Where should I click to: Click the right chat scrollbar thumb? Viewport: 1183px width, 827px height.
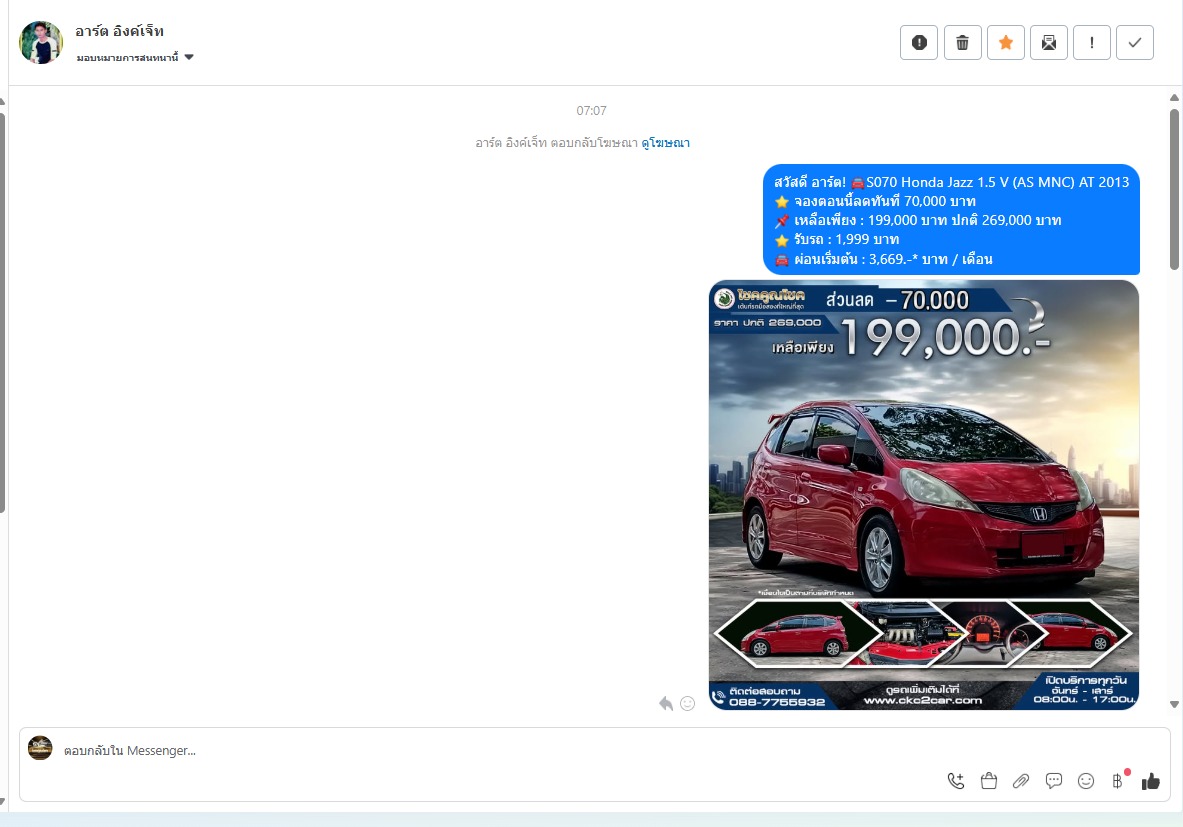(1174, 189)
